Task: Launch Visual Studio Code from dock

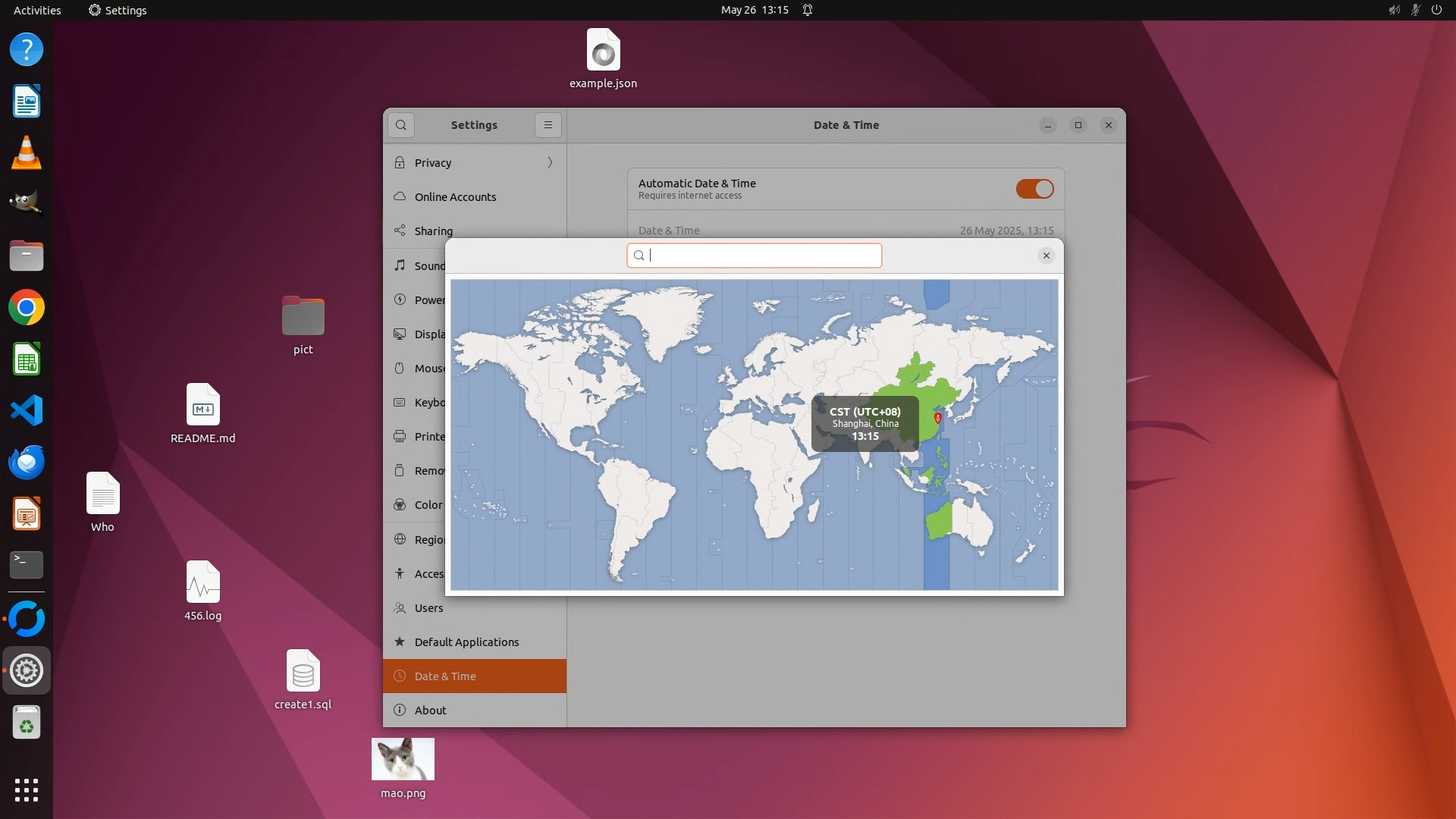Action: click(27, 411)
